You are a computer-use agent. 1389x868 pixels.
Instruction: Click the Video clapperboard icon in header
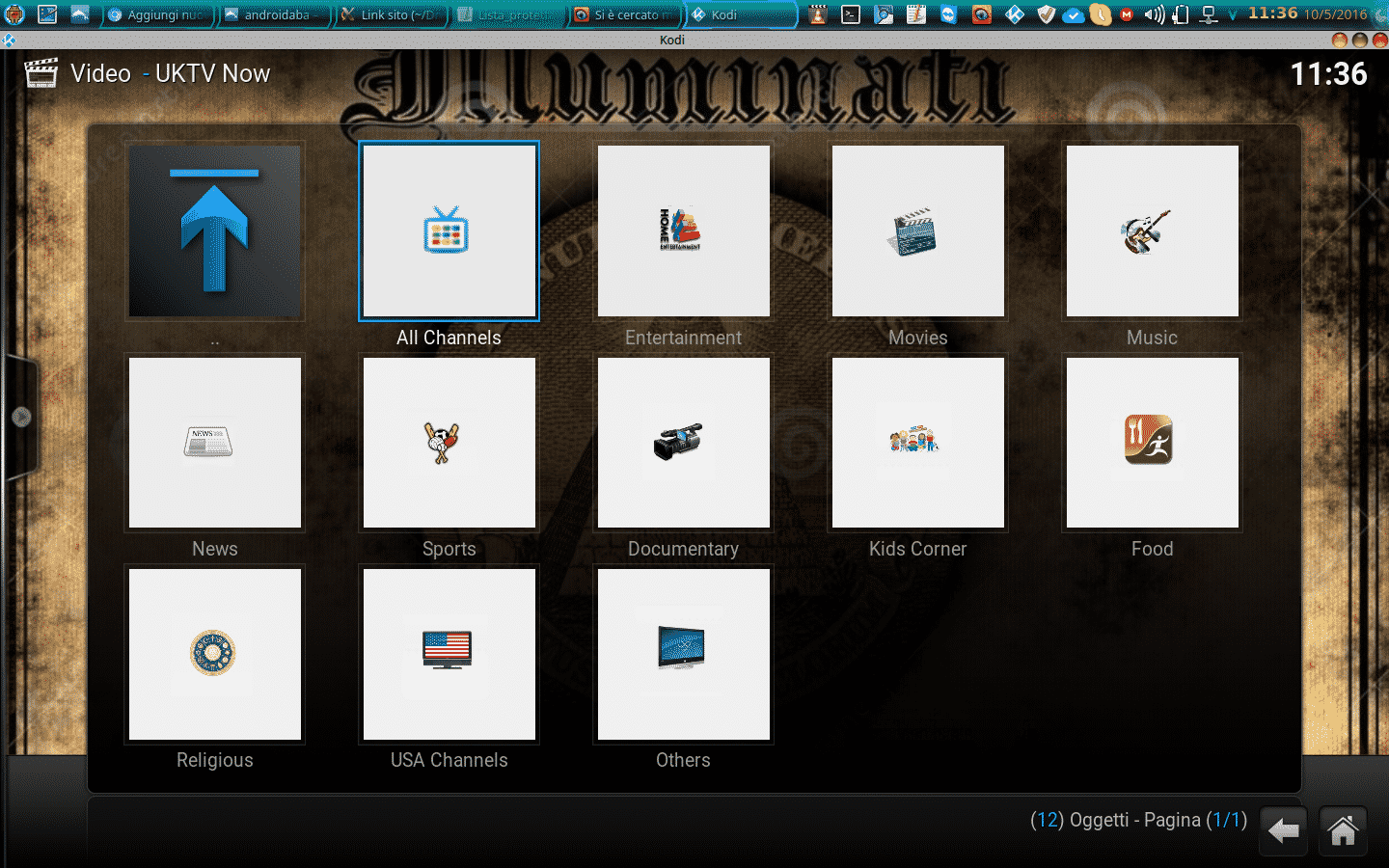coord(41,73)
